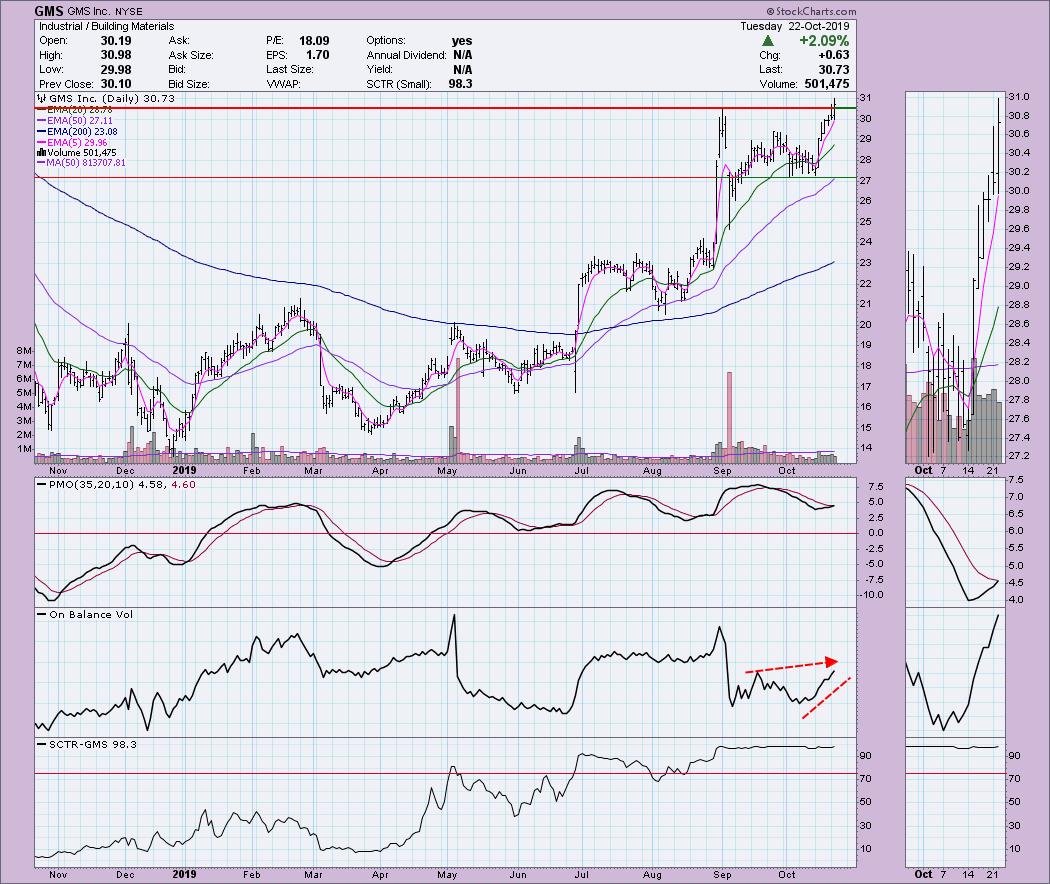Click the red dashed arrowhead on On Balance Vol

pyautogui.click(x=831, y=660)
